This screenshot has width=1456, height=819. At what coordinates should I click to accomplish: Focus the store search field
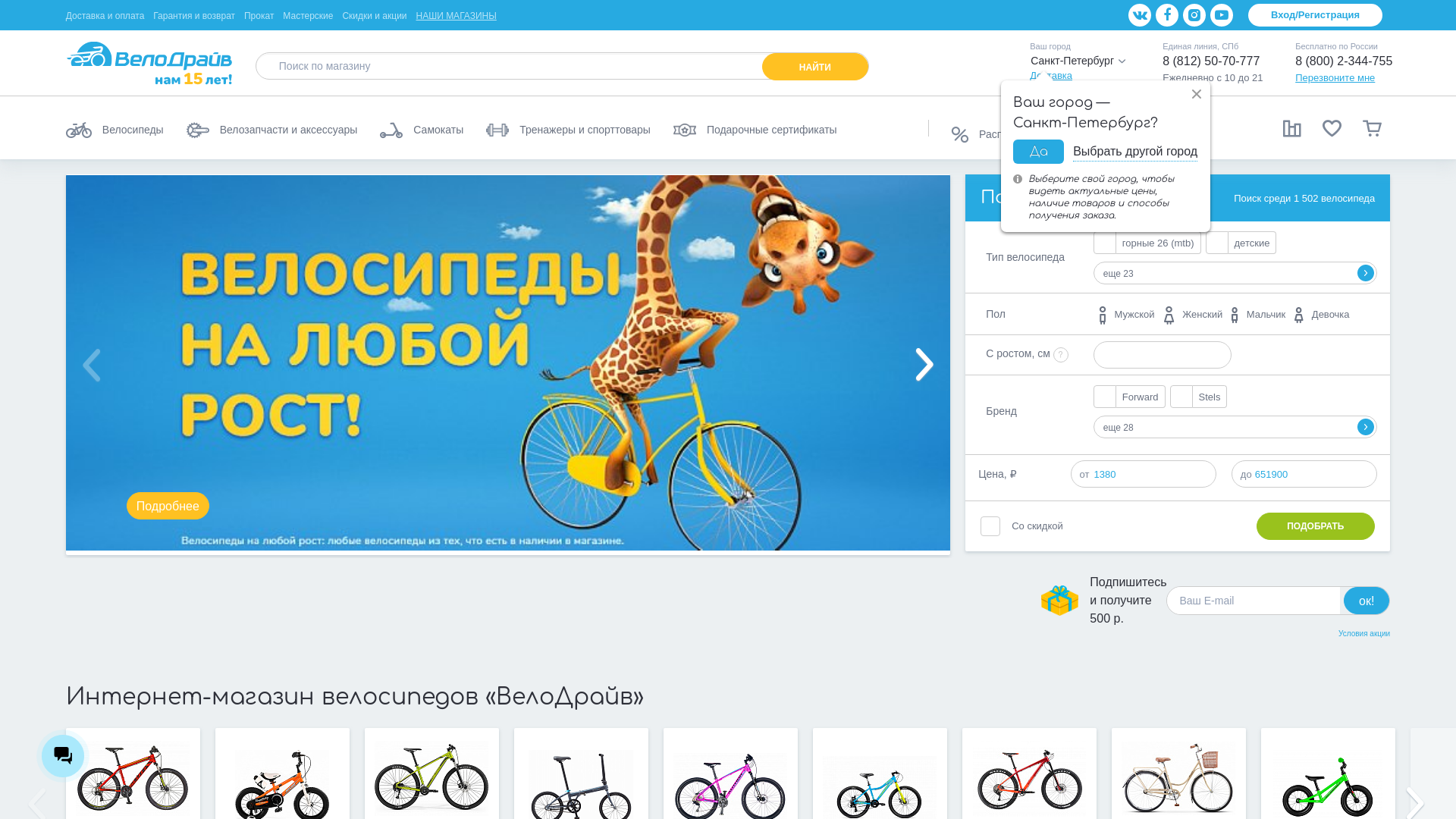pyautogui.click(x=510, y=66)
